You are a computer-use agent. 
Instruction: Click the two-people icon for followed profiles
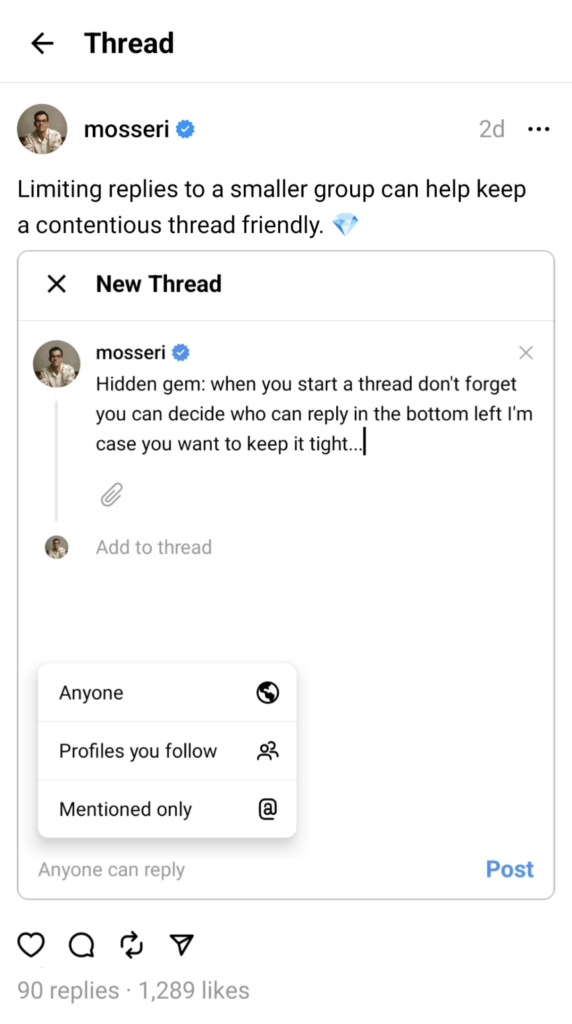tap(268, 751)
